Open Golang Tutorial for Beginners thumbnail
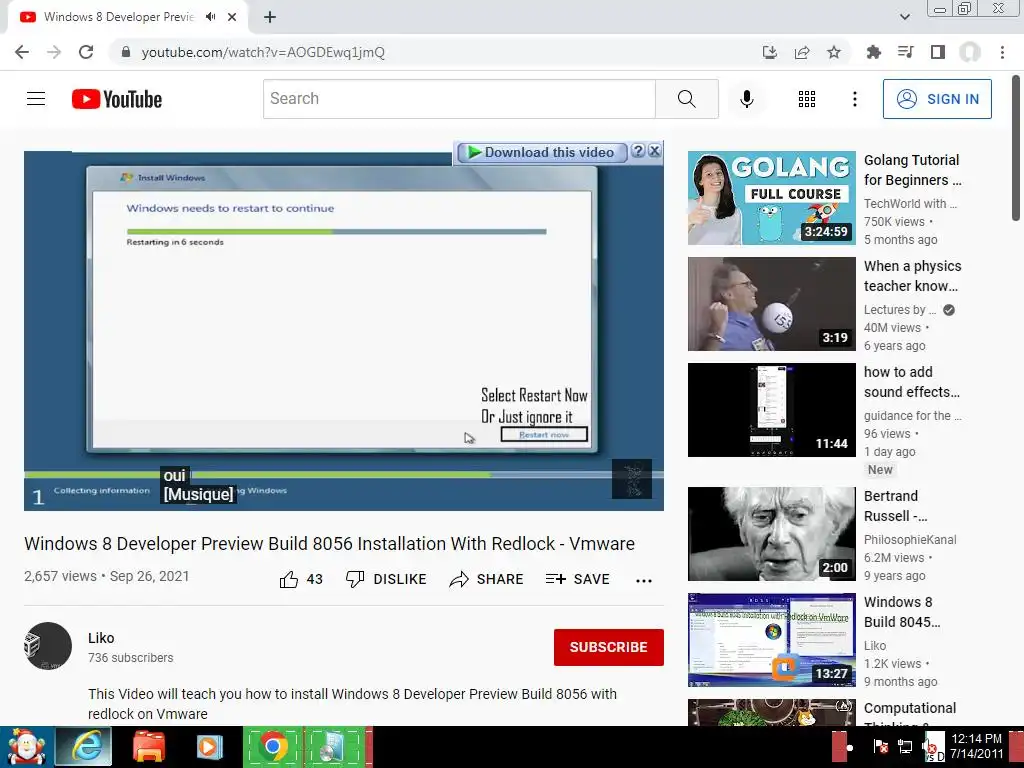The width and height of the screenshot is (1024, 768). 771,198
